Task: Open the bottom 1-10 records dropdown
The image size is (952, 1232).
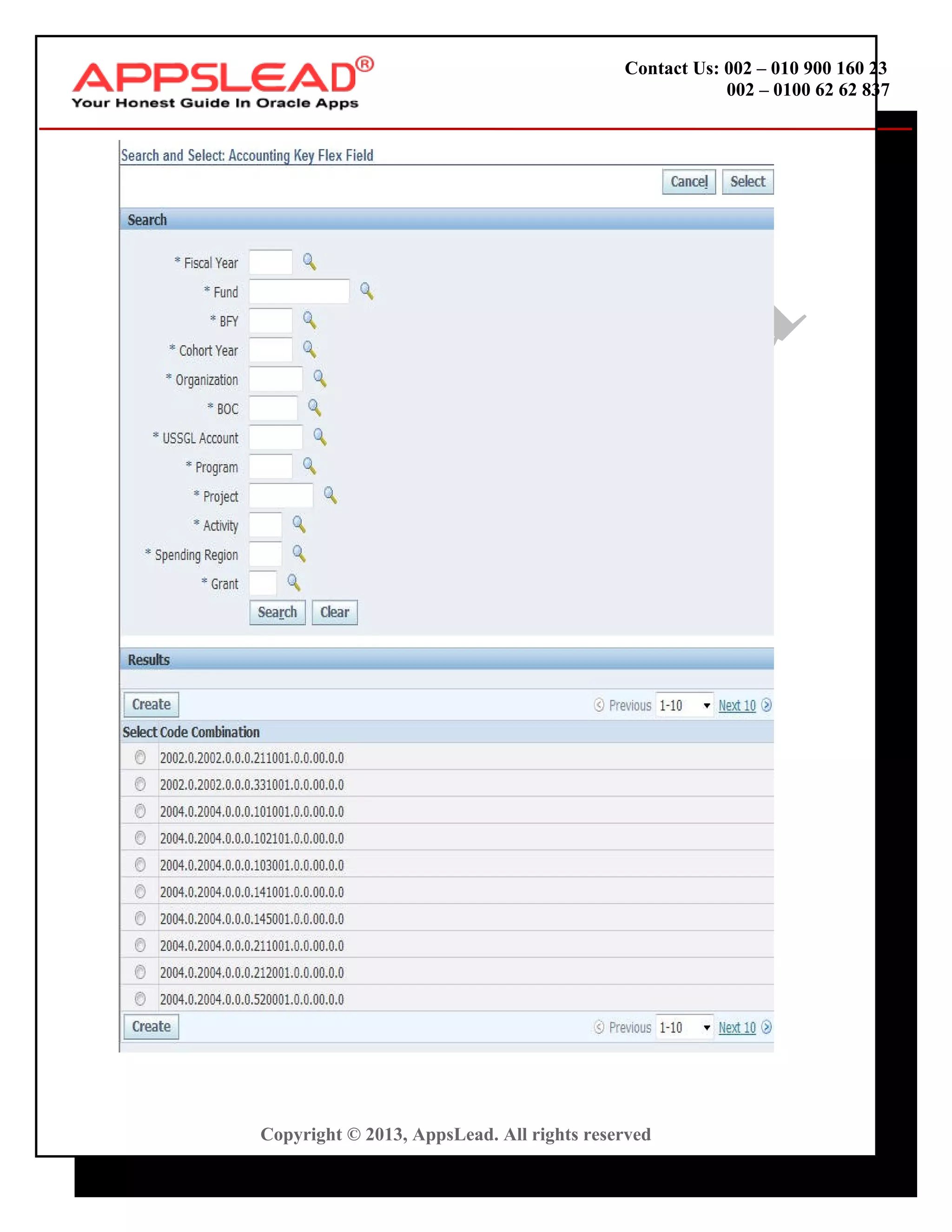Action: tap(684, 1027)
